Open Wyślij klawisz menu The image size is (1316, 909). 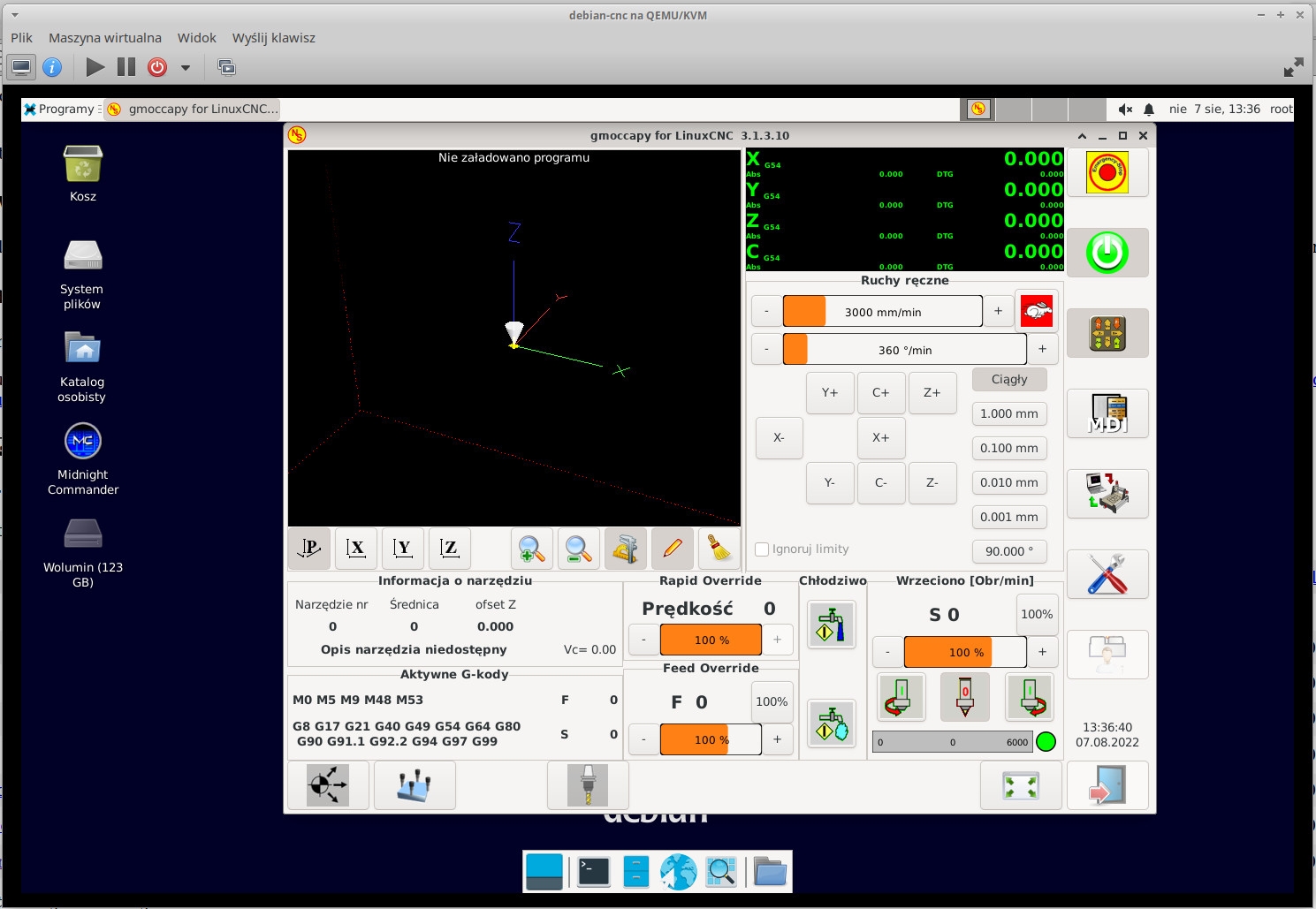pos(273,38)
